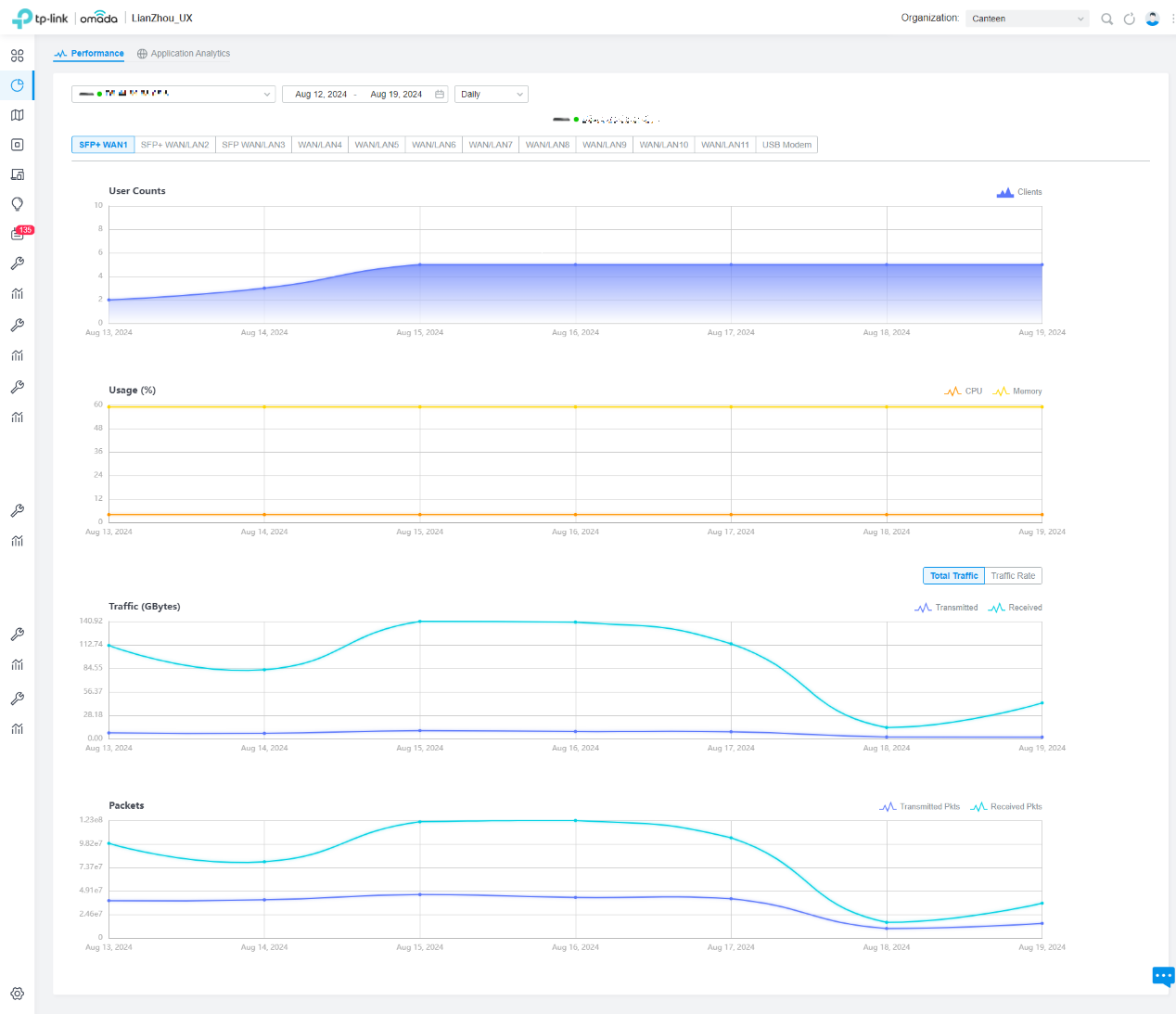Viewport: 1176px width, 1014px height.
Task: Toggle the Received traffic legend series
Action: 1016,608
